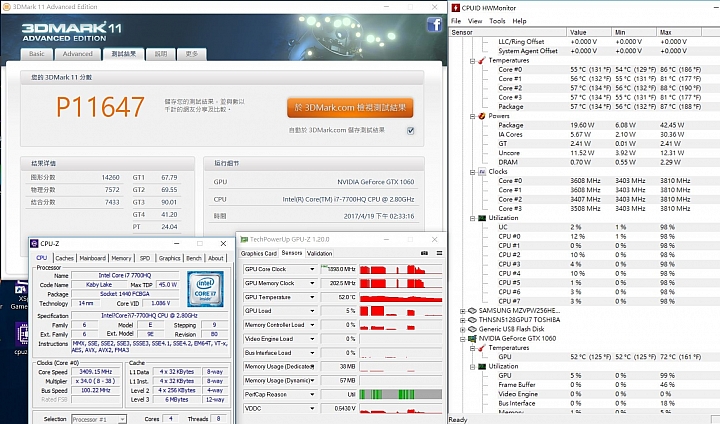Take a GPU-Z screenshot with the camera icon
This screenshot has width=720, height=424.
(424, 253)
